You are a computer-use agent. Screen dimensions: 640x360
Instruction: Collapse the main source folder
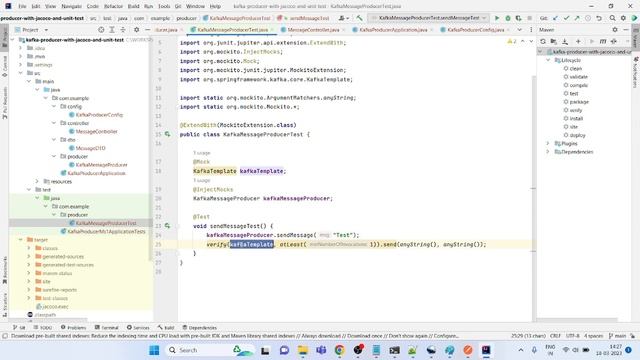(x=29, y=81)
